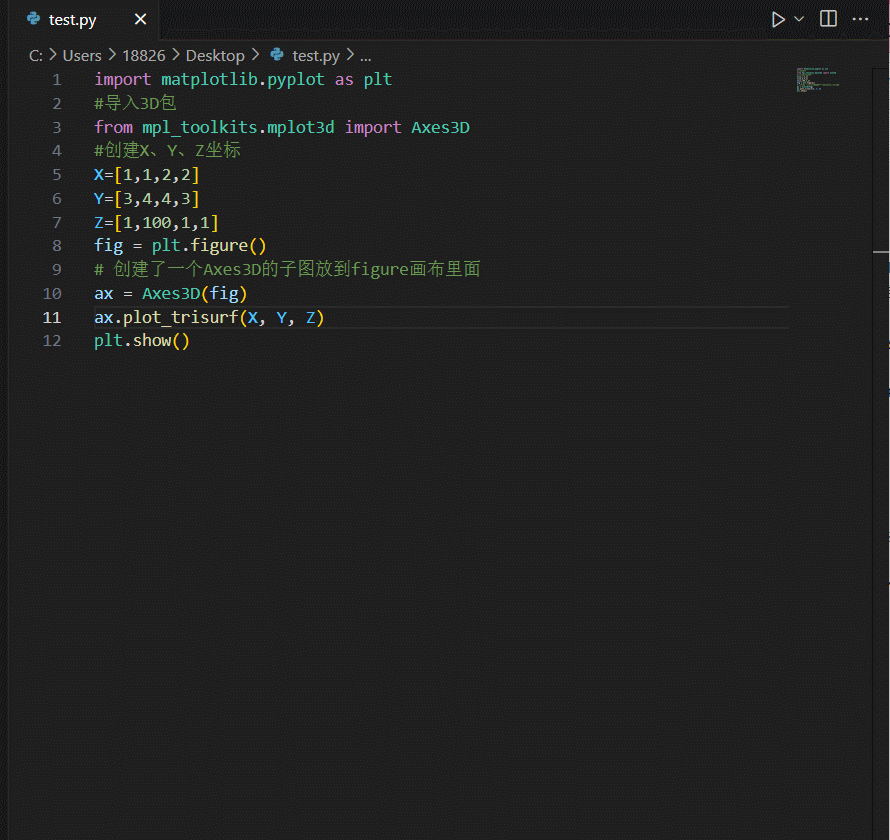
Task: Open the 18826 breadcrumb folder
Action: (144, 56)
